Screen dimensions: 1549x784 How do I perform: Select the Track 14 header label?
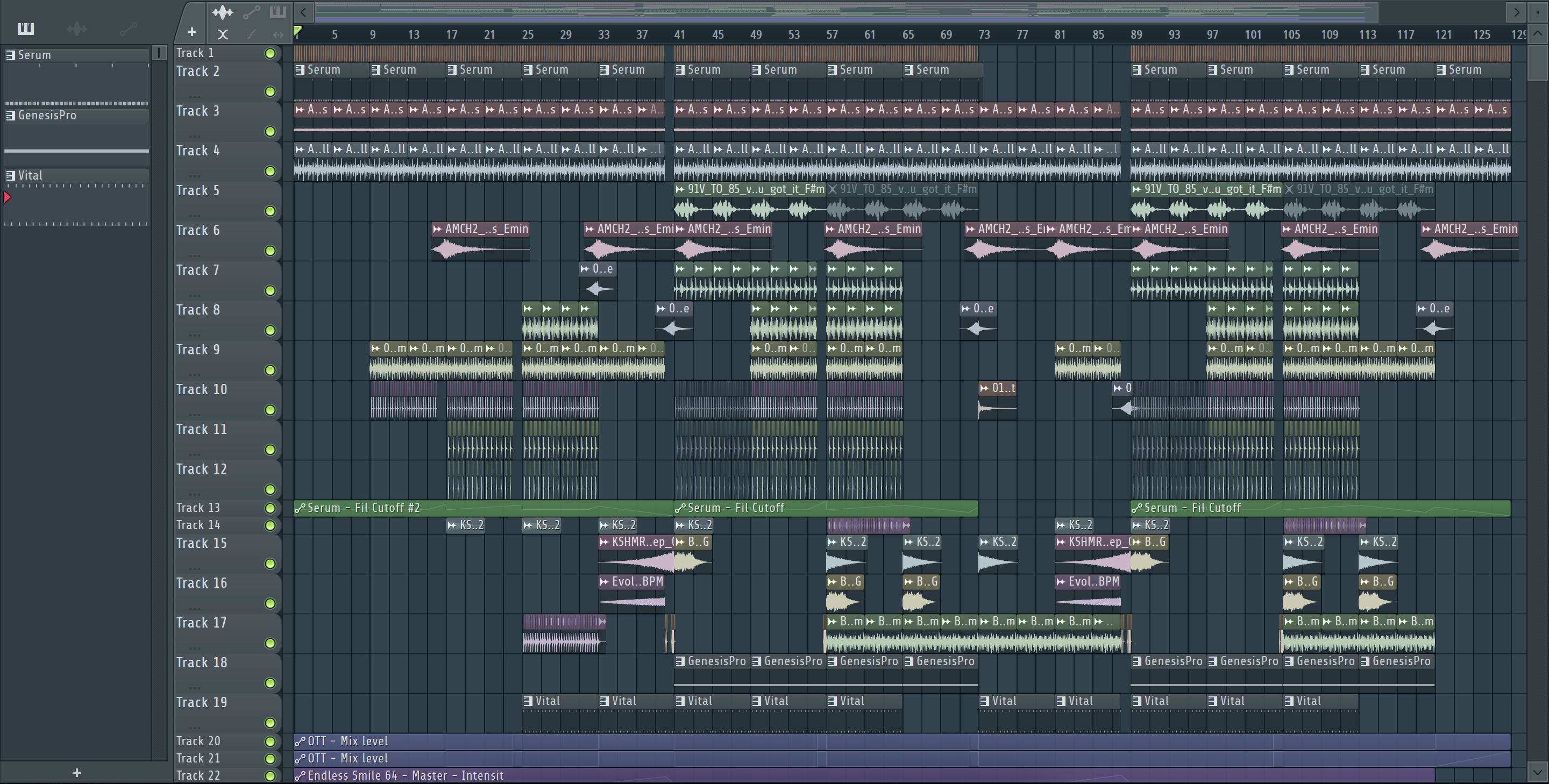198,525
